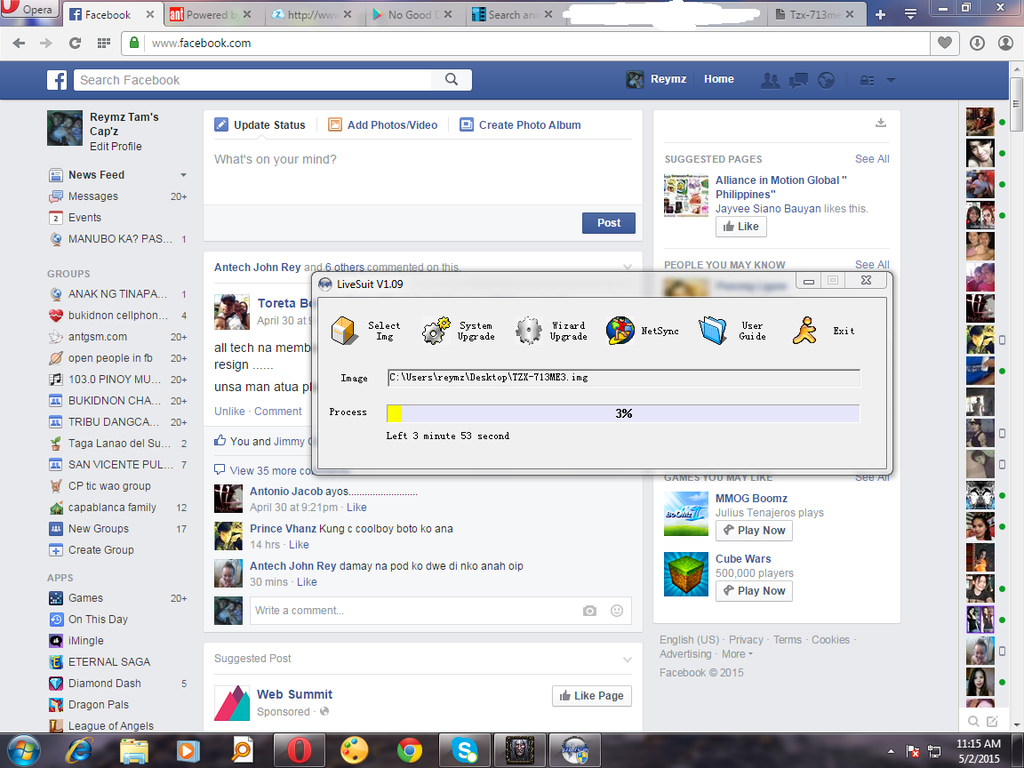1024x768 pixels.
Task: Click the LiveSuit Image path field
Action: [x=624, y=377]
